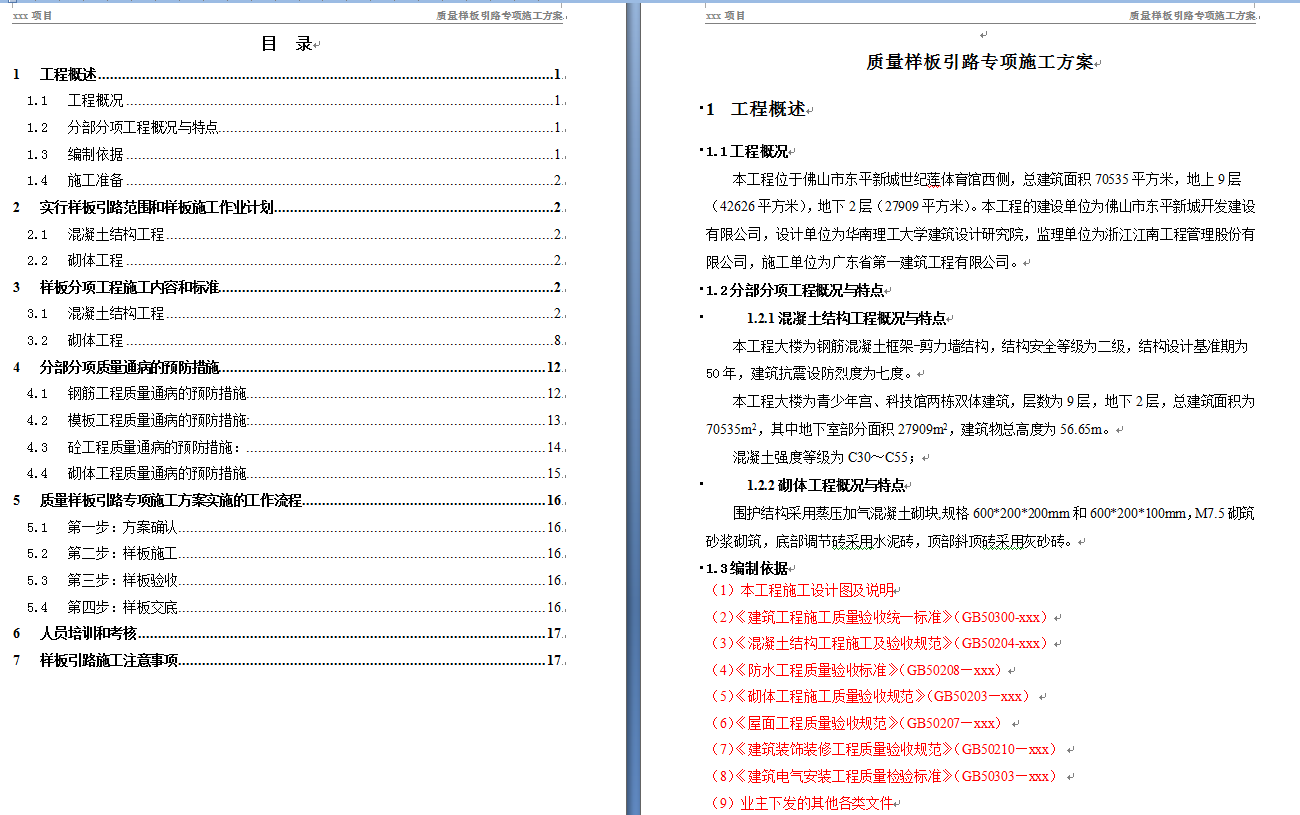Viewport: 1300px width, 815px height.
Task: Click heading 1.2.2 砌体工程概况与特点
Action: [825, 486]
